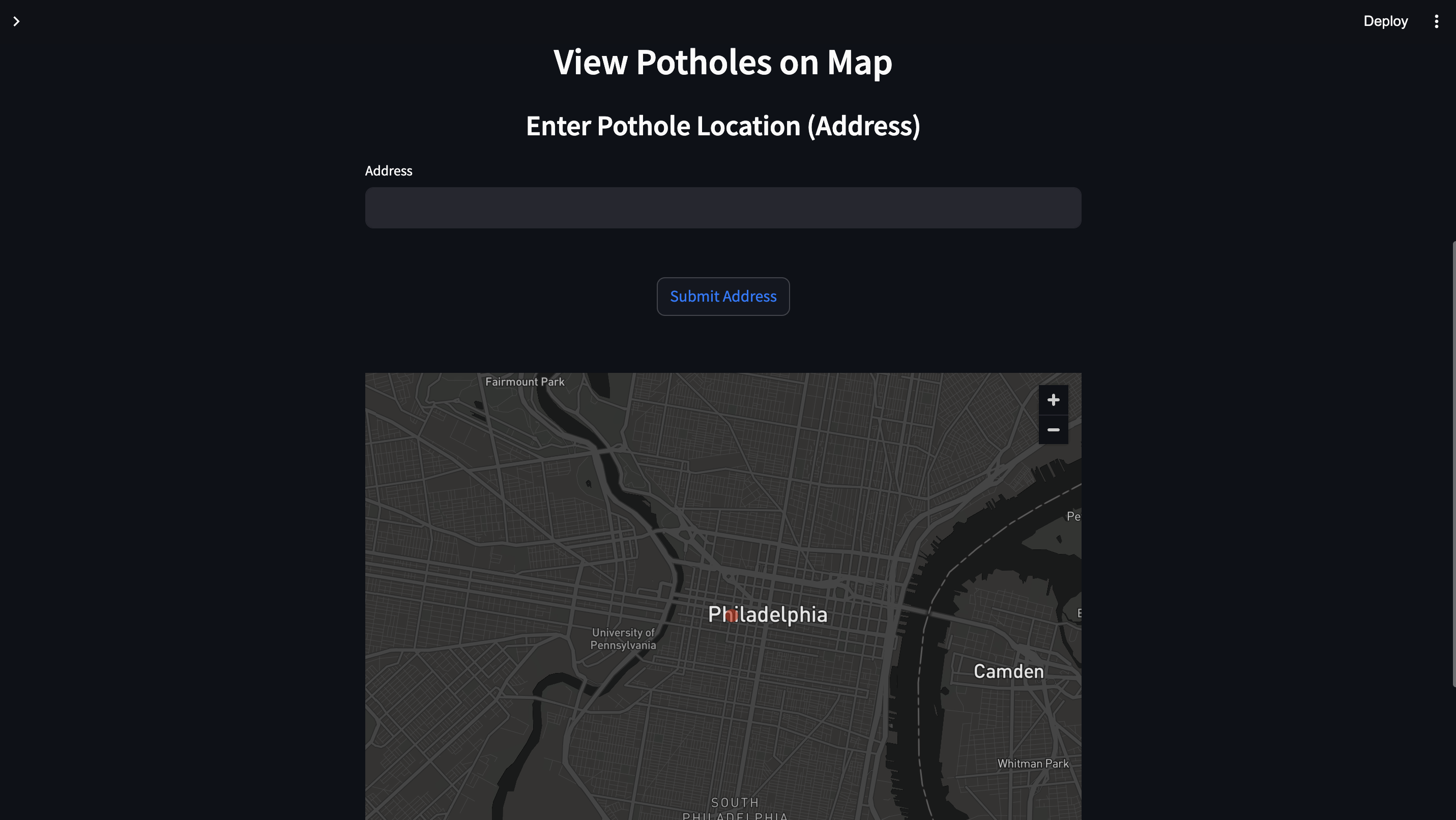Viewport: 1456px width, 820px height.
Task: Click University of Pennsylvania label on map
Action: click(x=623, y=639)
